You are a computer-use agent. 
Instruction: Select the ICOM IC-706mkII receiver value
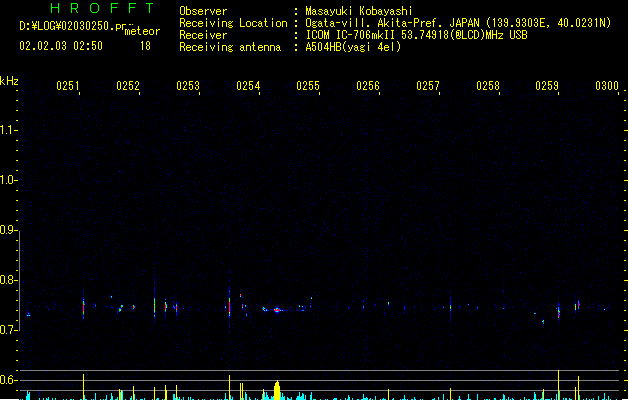click(416, 35)
